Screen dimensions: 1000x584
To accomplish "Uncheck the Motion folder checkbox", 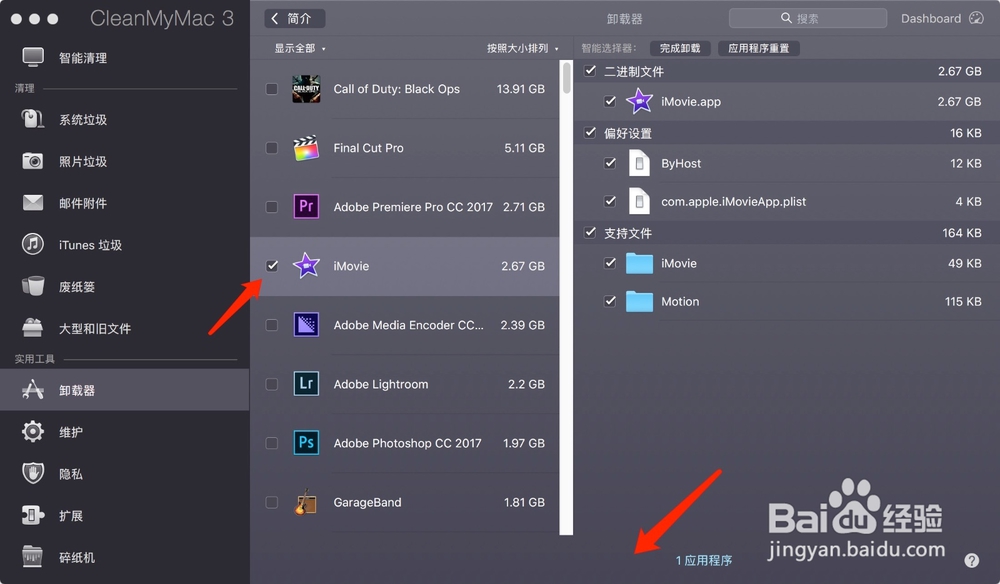I will [610, 302].
